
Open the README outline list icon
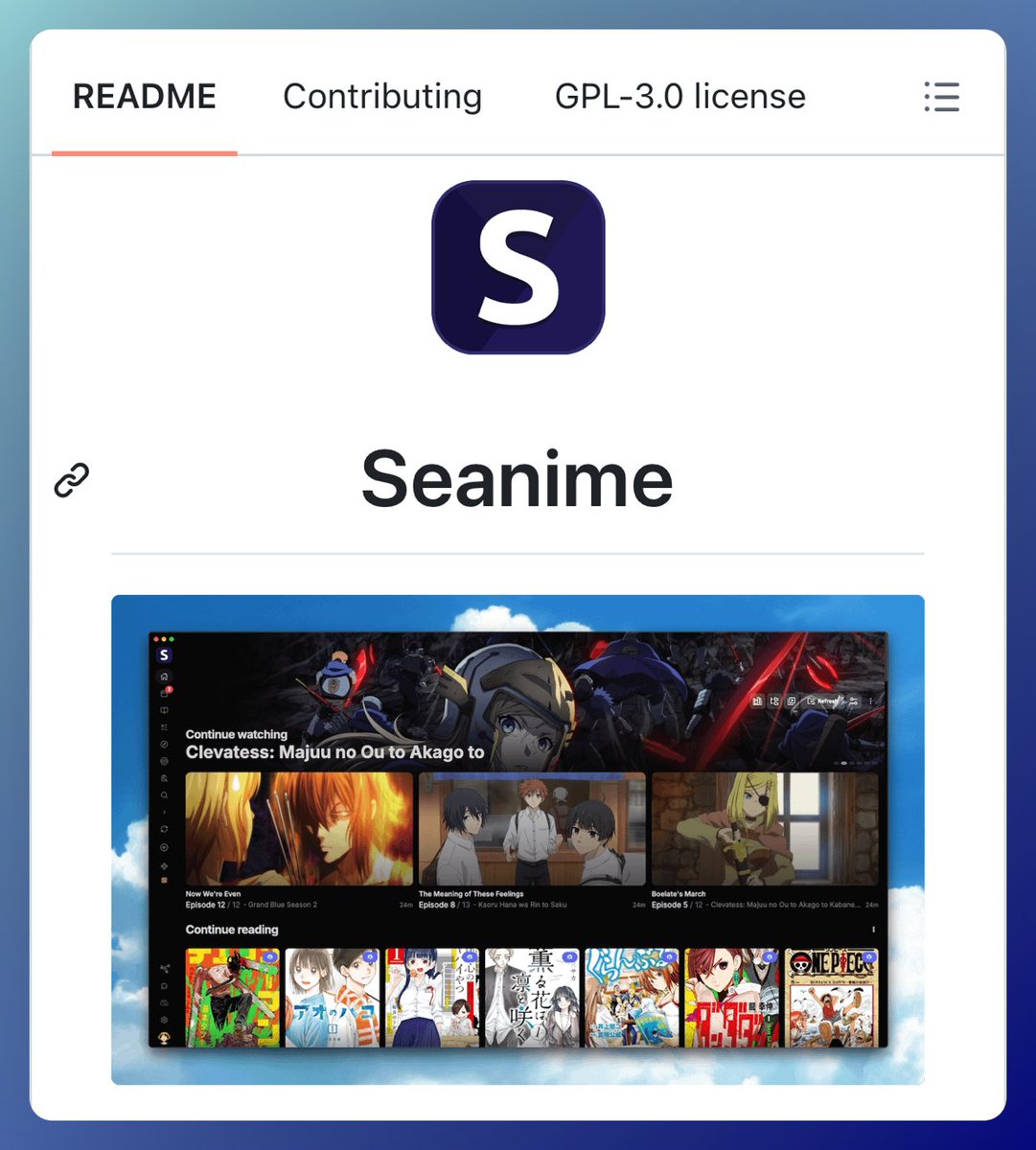pos(941,97)
